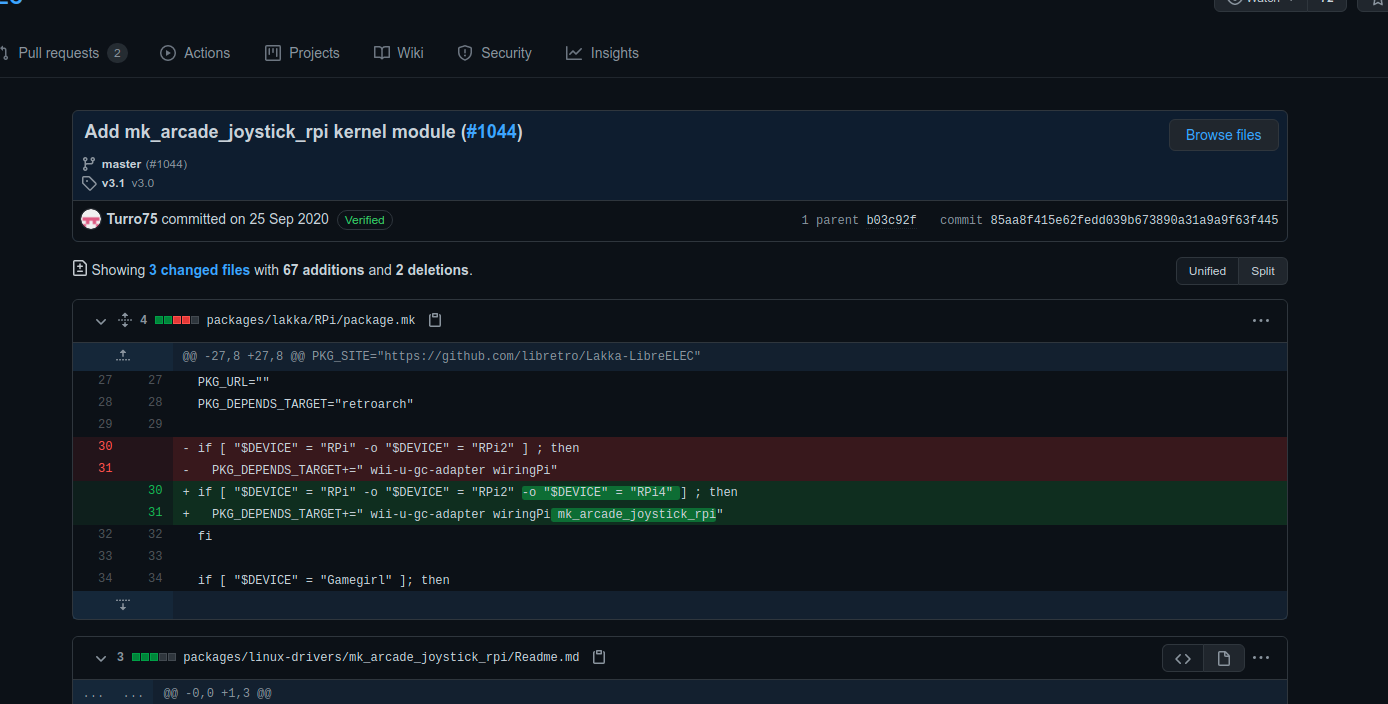Image resolution: width=1388 pixels, height=704 pixels.
Task: Collapse the Readme.md file diff
Action: [100, 658]
